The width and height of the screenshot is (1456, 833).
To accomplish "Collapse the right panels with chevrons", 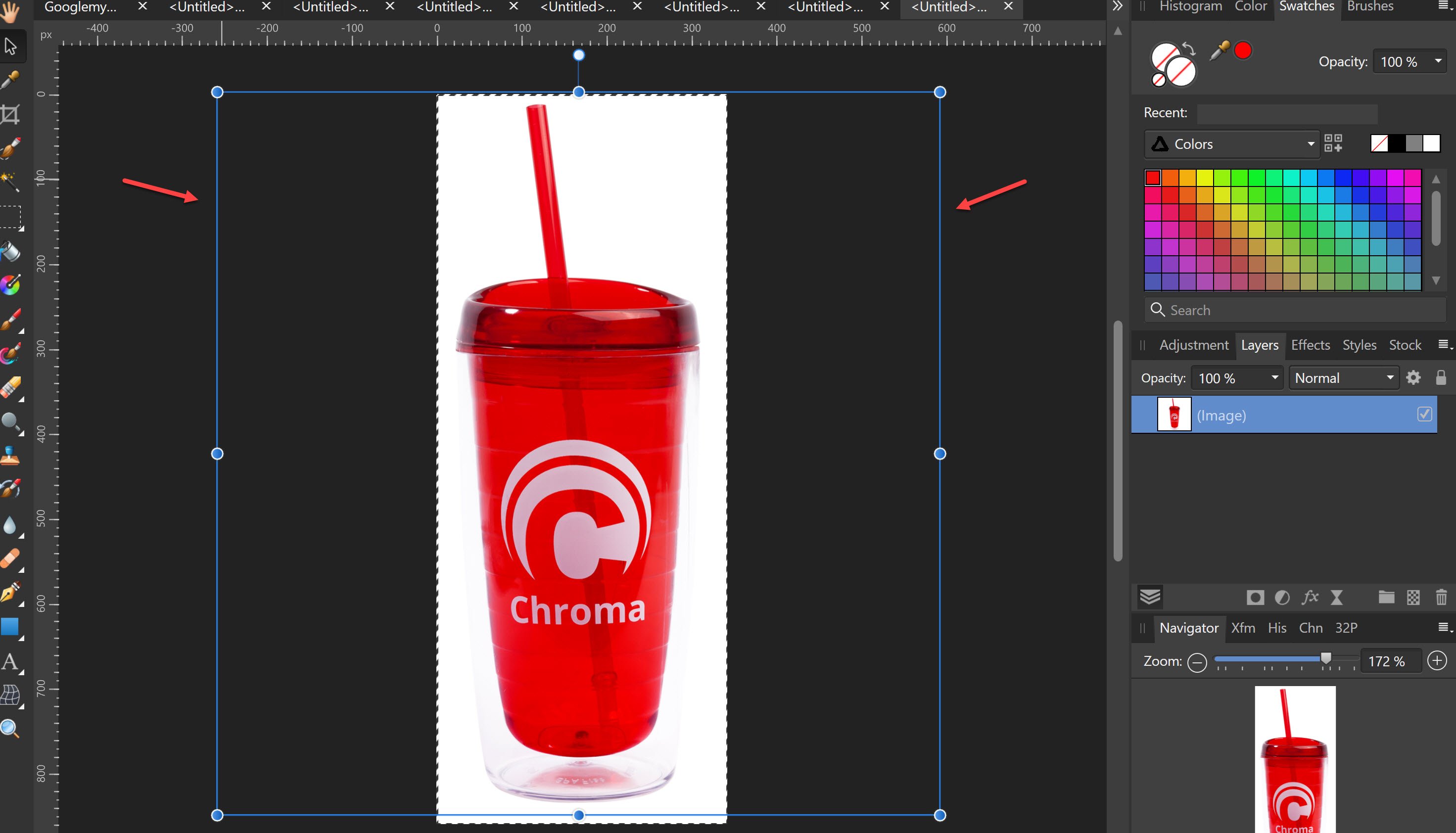I will pos(1117,6).
